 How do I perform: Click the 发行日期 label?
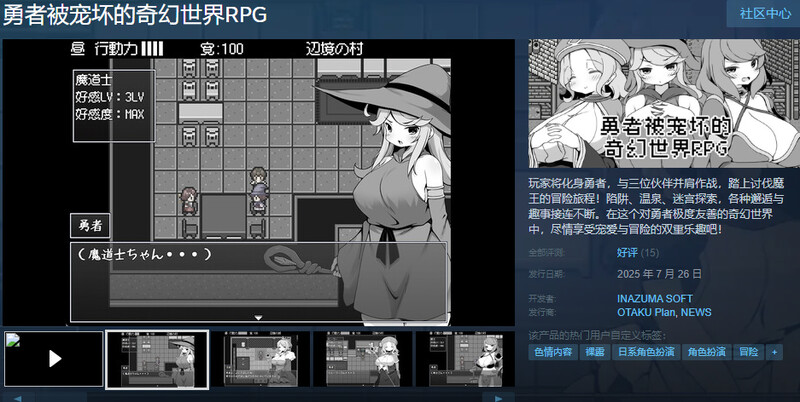(x=546, y=274)
